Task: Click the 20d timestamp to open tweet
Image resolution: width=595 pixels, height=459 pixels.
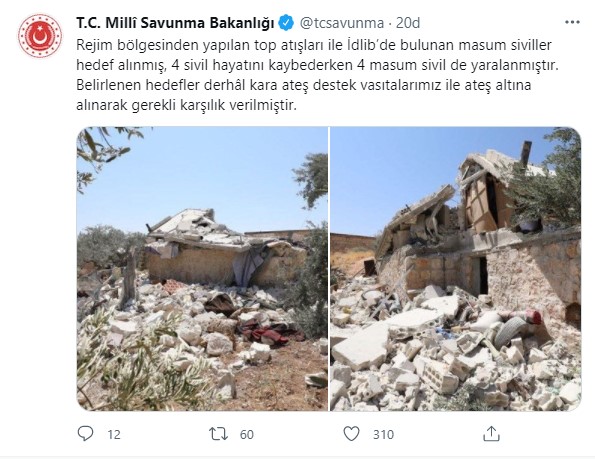Action: (408, 23)
